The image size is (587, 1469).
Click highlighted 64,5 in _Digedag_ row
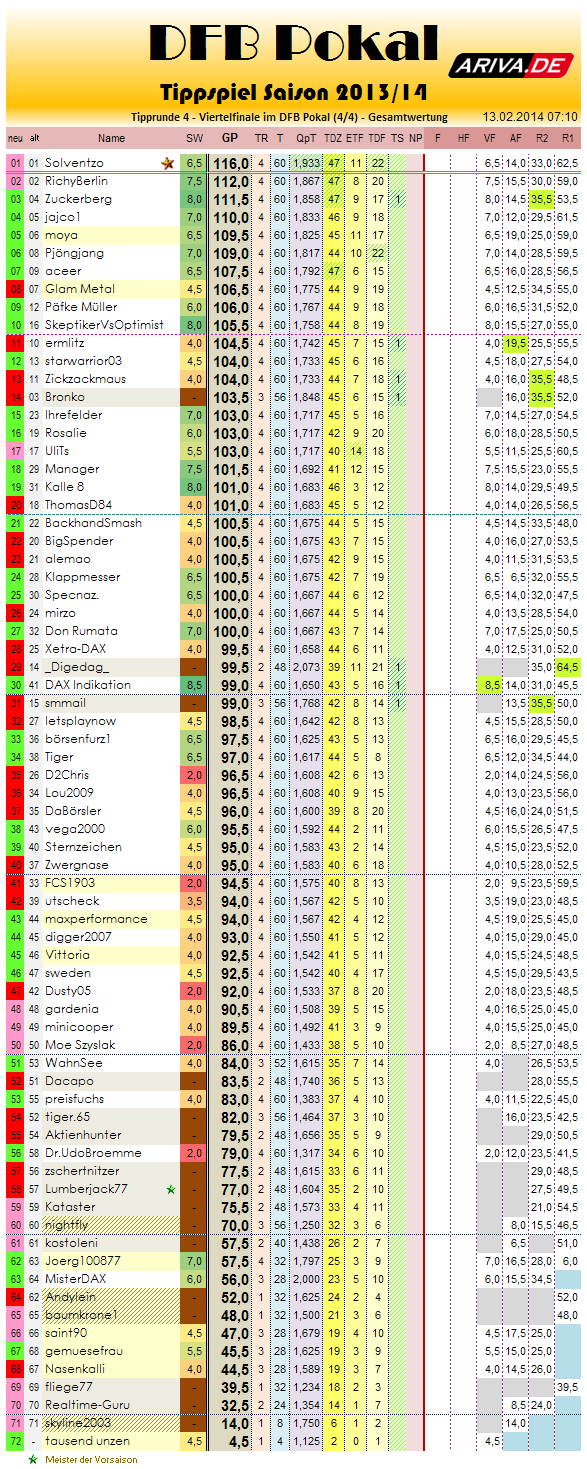tap(568, 667)
